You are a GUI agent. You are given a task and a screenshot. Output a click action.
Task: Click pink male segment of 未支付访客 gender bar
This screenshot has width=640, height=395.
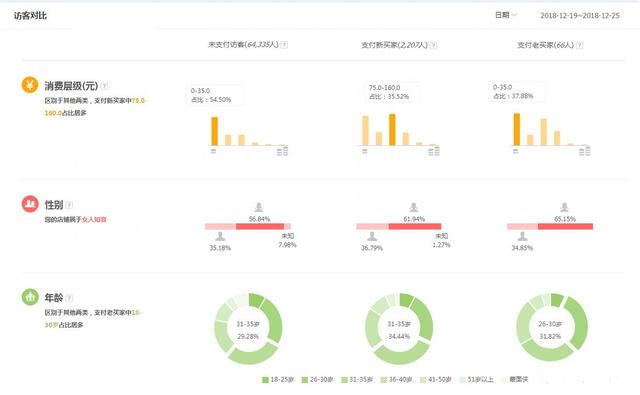[x=220, y=226]
